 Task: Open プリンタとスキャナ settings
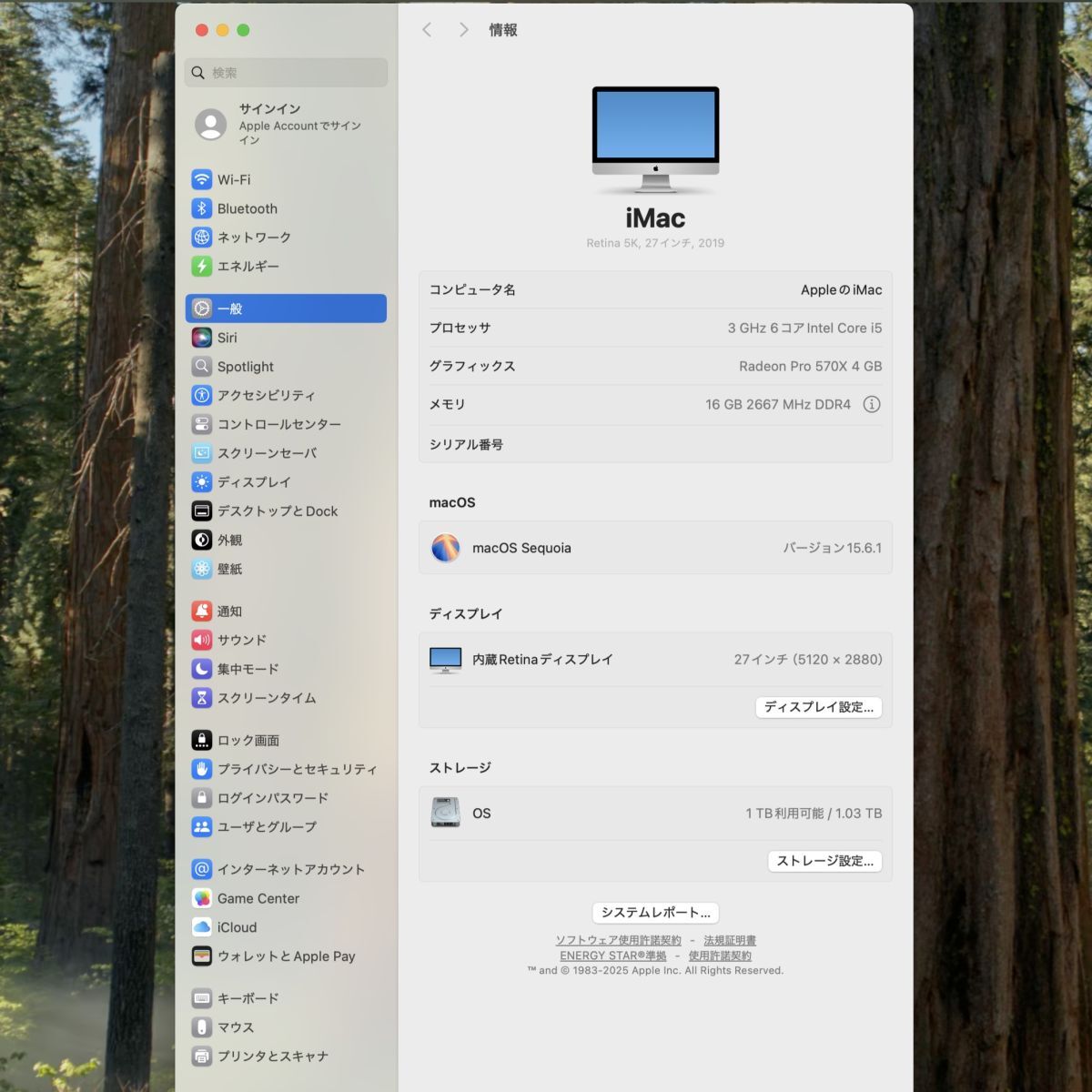286,1057
